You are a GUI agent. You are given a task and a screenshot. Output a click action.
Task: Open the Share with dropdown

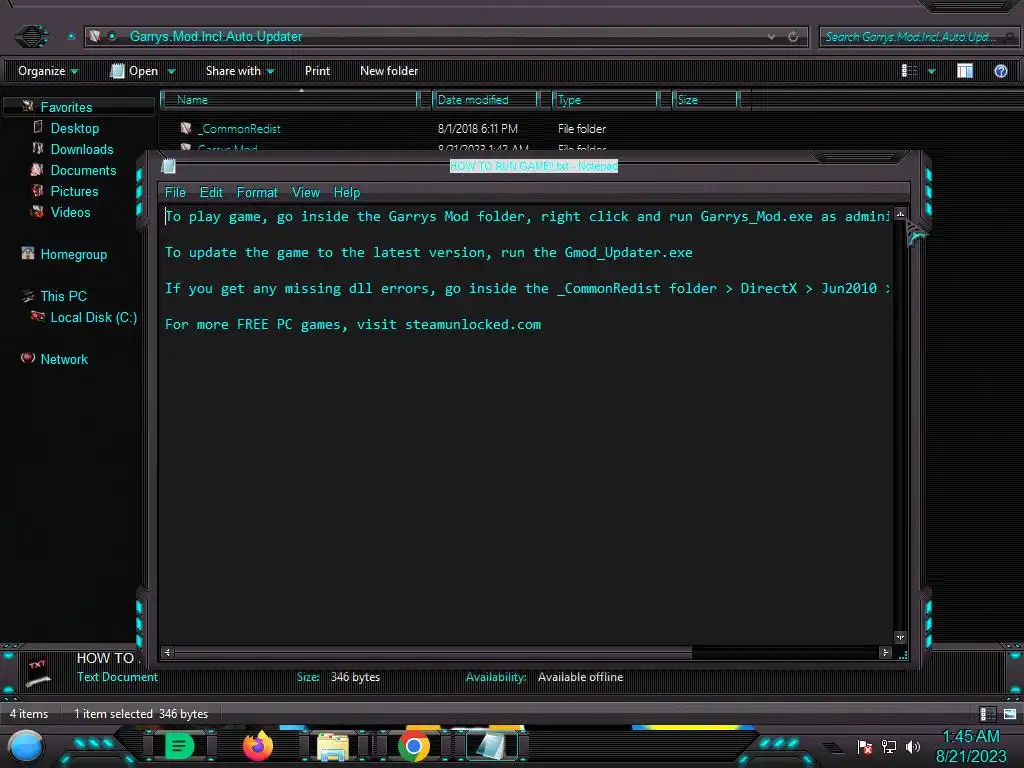240,71
